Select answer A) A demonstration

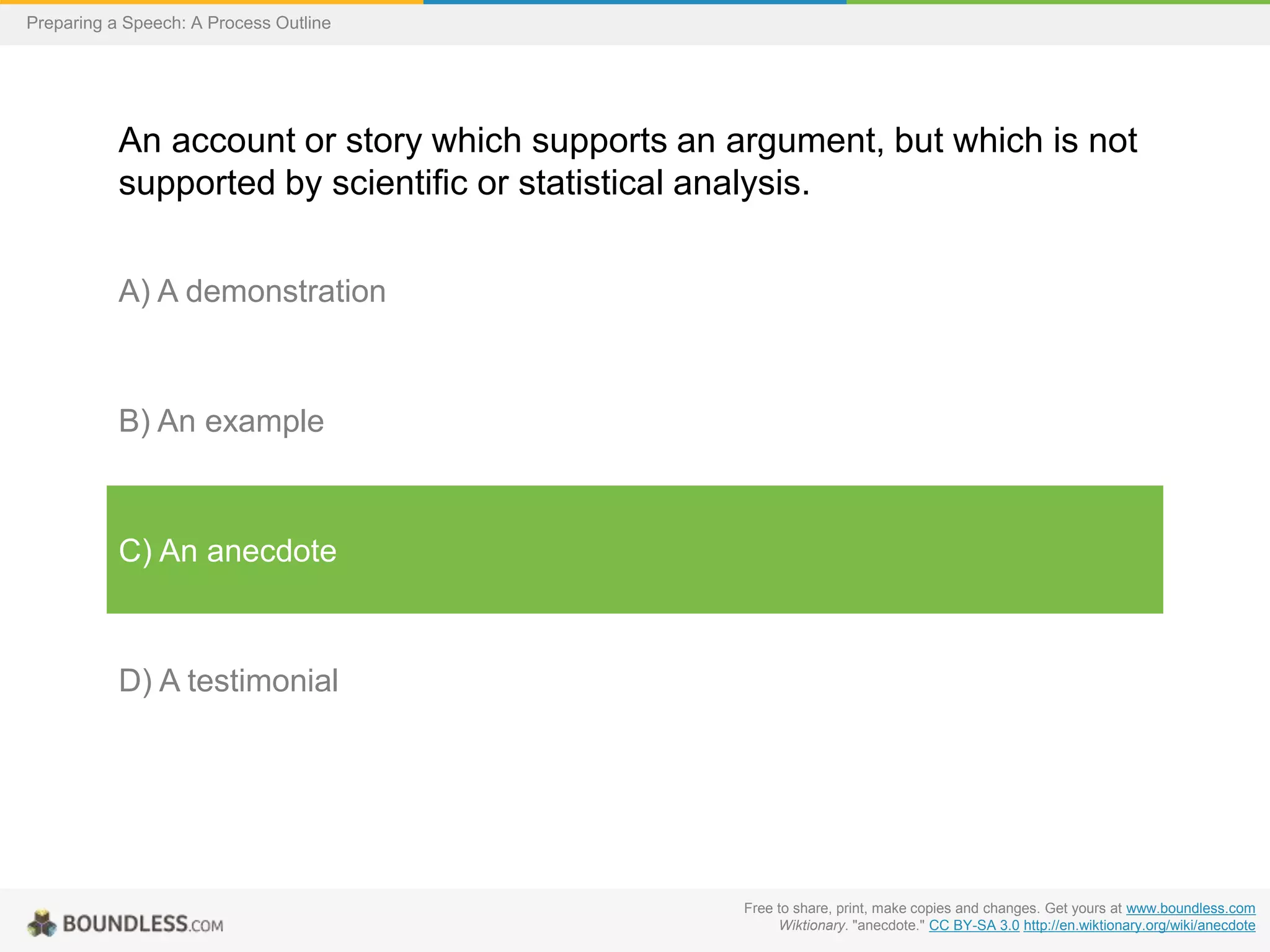[252, 291]
